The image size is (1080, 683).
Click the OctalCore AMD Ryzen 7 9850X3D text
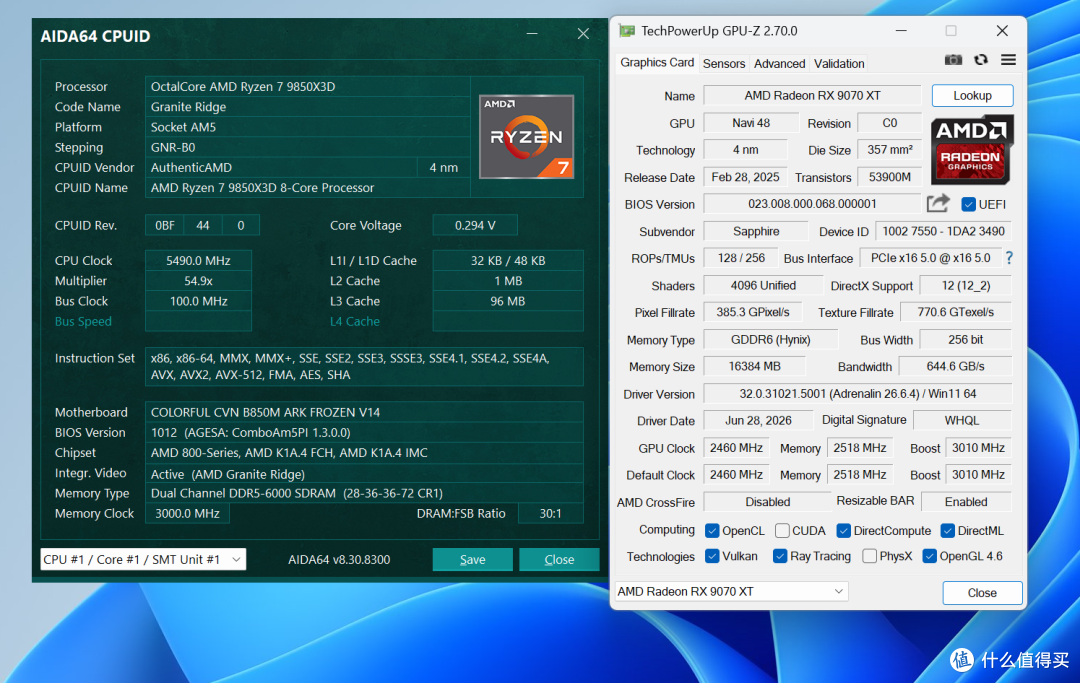(243, 87)
